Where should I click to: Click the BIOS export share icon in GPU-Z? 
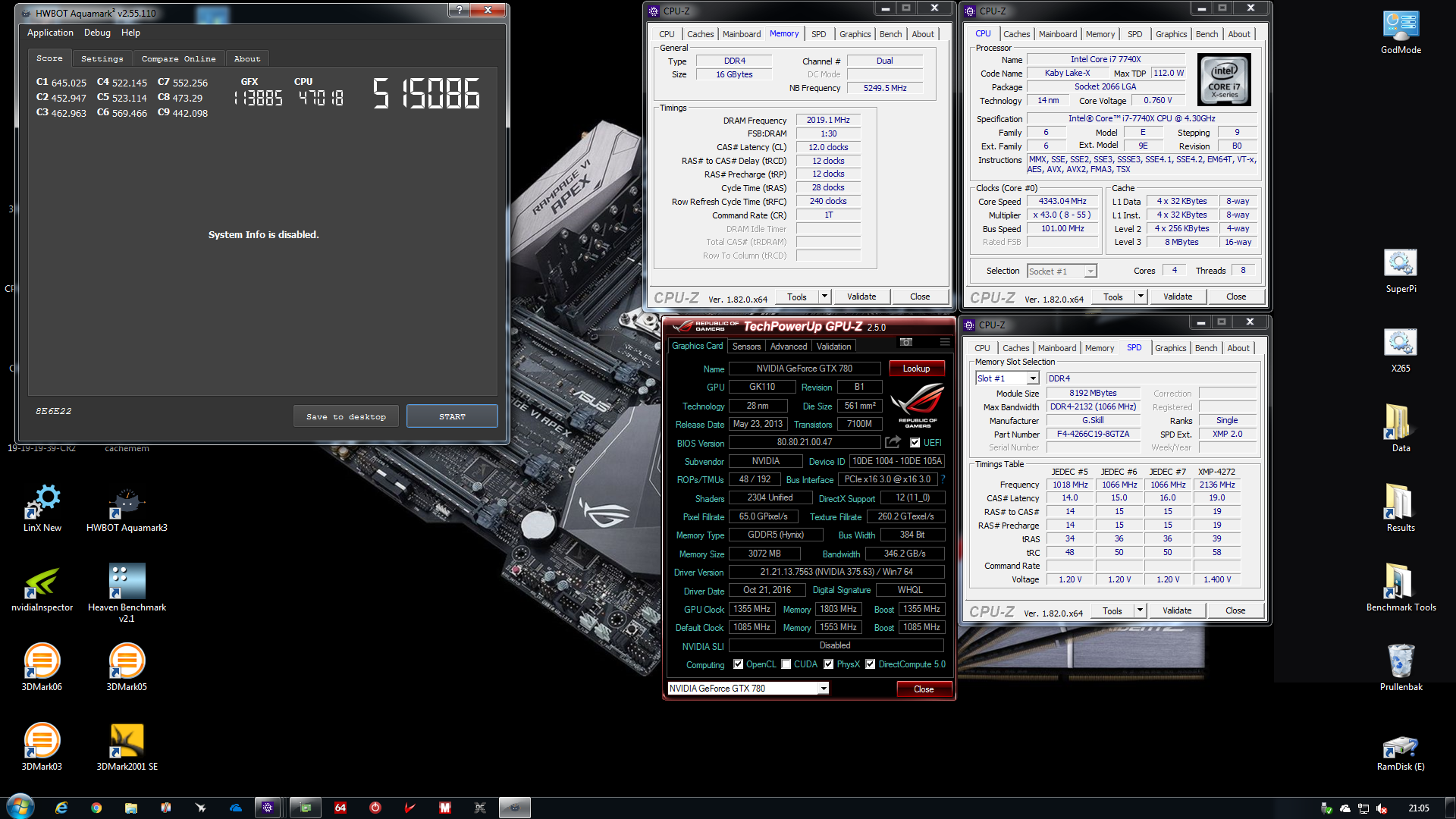893,442
